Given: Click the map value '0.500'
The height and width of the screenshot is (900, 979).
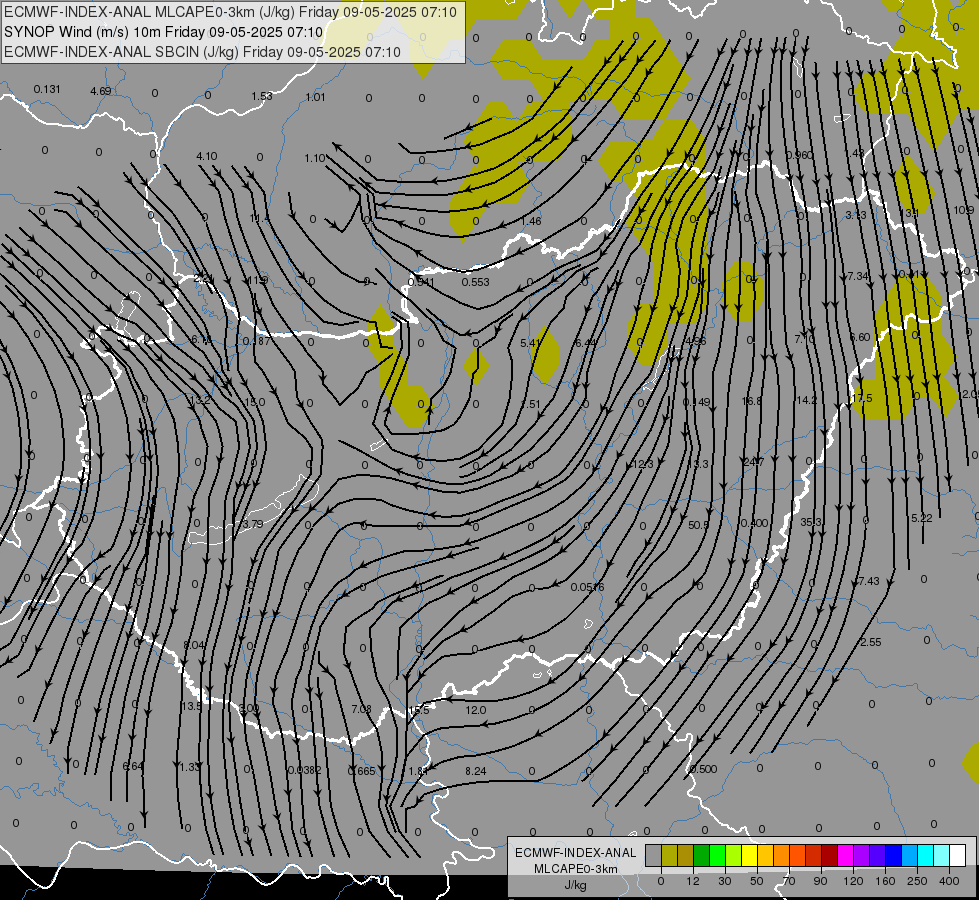Looking at the screenshot, I should 704,769.
